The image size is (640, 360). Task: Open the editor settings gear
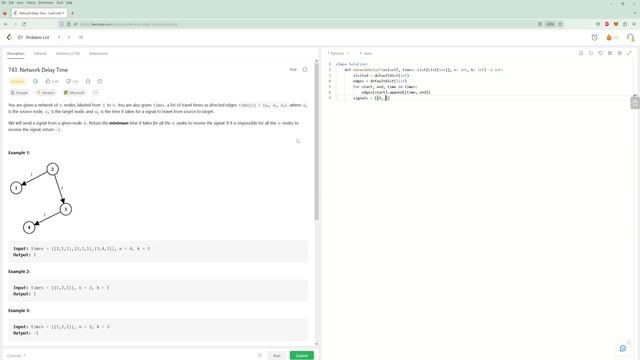click(620, 53)
